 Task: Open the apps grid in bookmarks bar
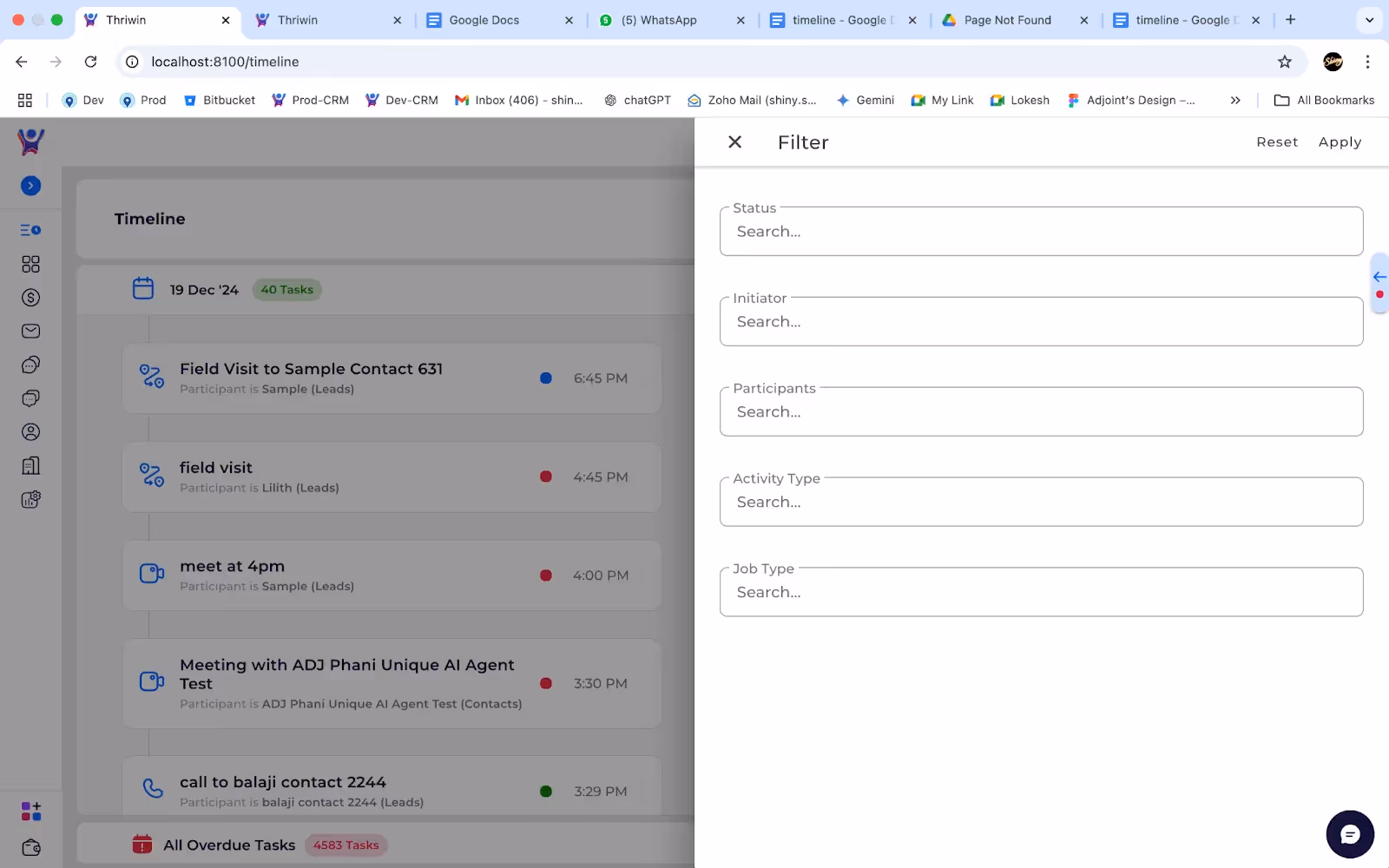pyautogui.click(x=25, y=100)
